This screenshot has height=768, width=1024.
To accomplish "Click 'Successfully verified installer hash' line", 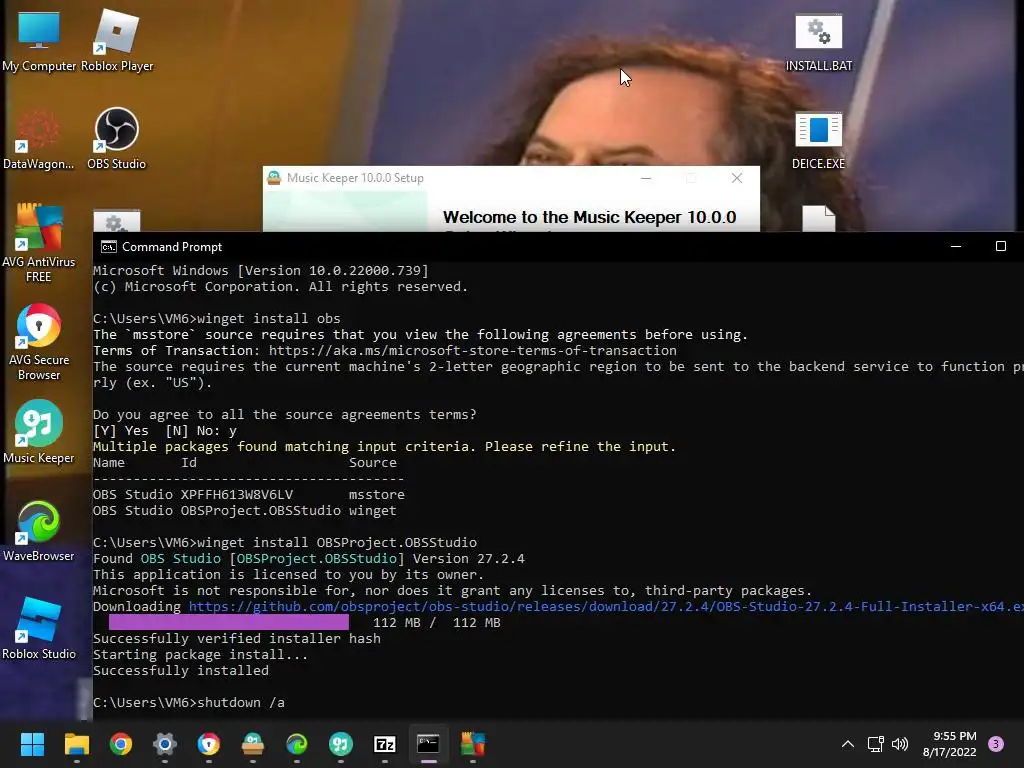I will (237, 639).
